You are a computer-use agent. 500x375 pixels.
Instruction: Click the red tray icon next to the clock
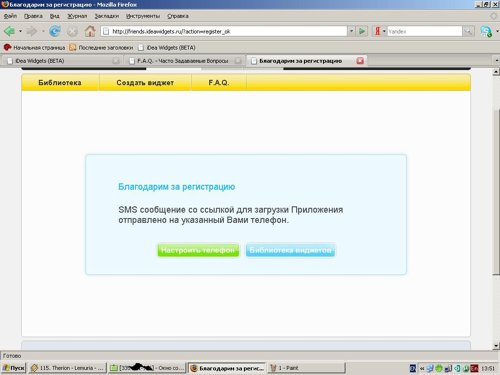(x=474, y=368)
